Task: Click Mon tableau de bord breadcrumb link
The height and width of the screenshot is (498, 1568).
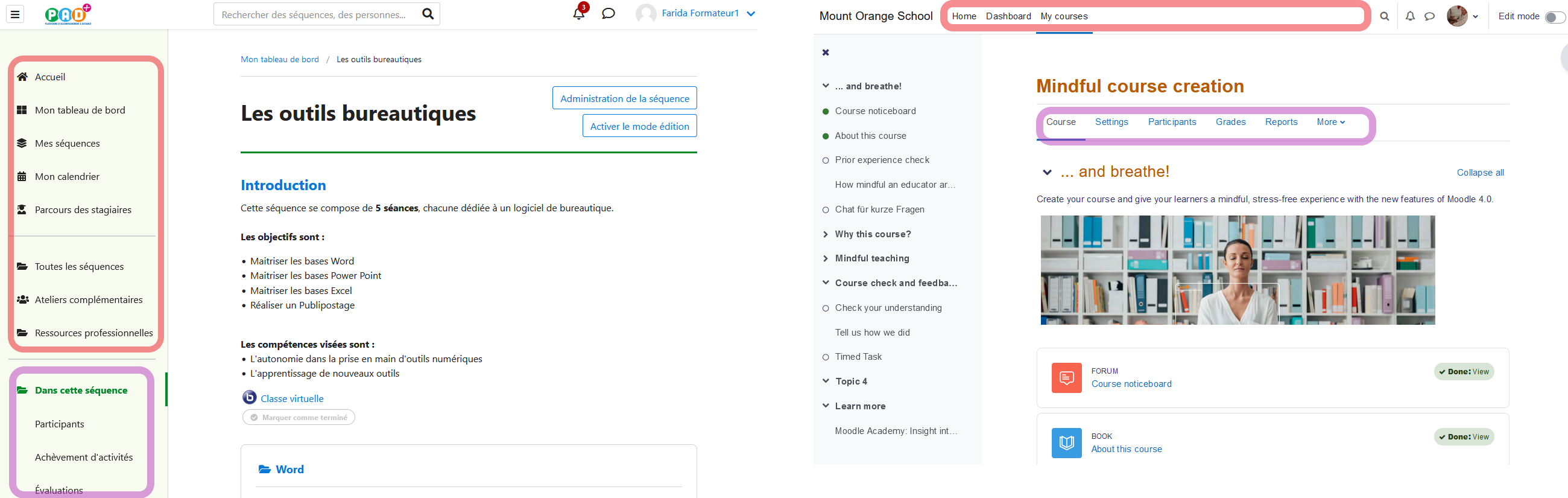Action: (279, 59)
